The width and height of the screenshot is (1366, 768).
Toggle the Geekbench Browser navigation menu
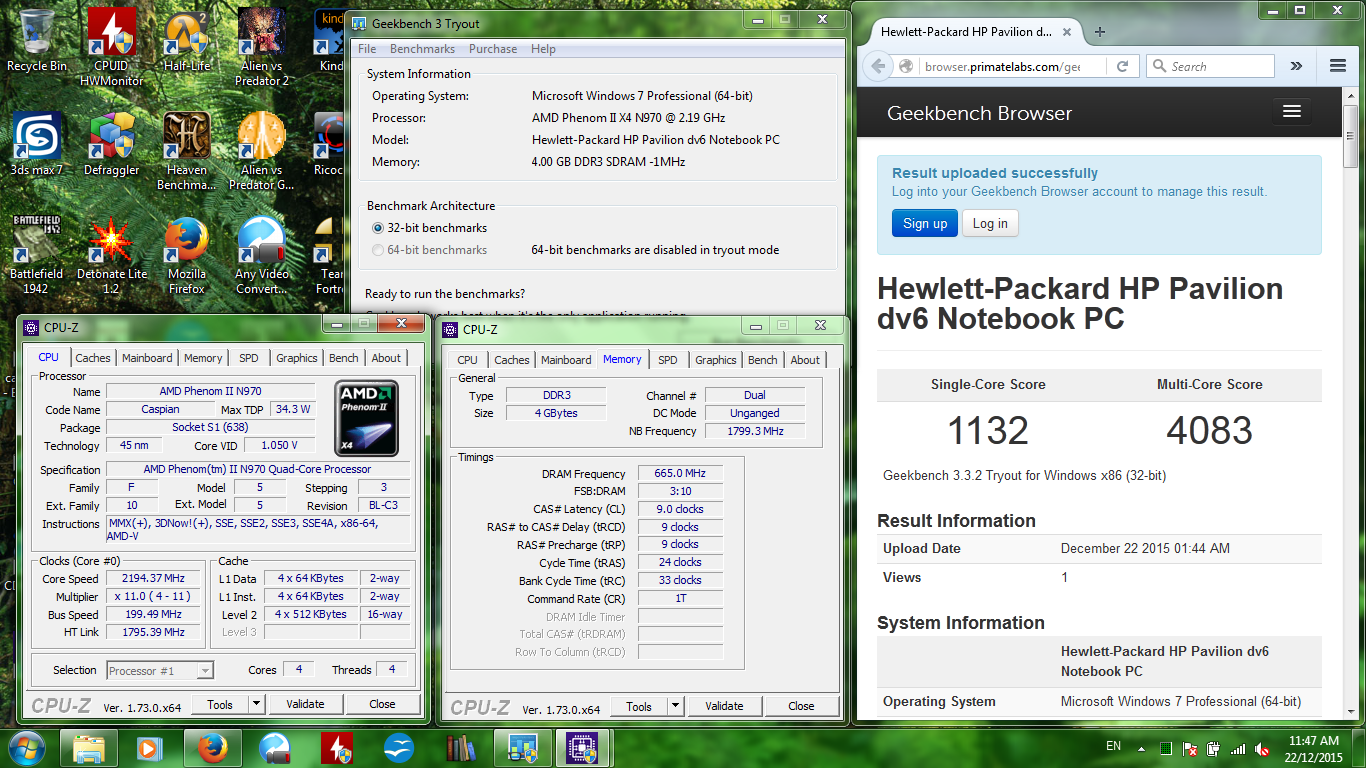[x=1292, y=112]
